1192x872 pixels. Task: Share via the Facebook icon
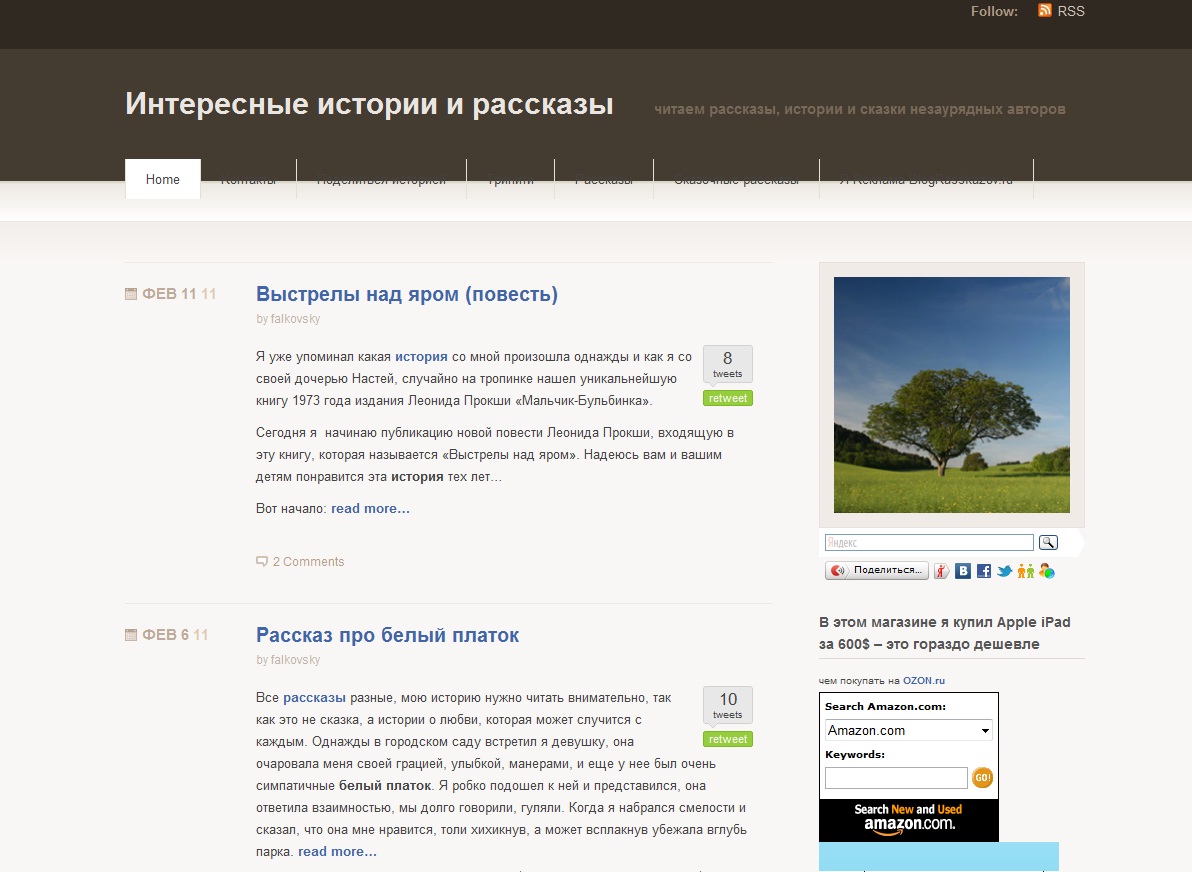(x=984, y=571)
